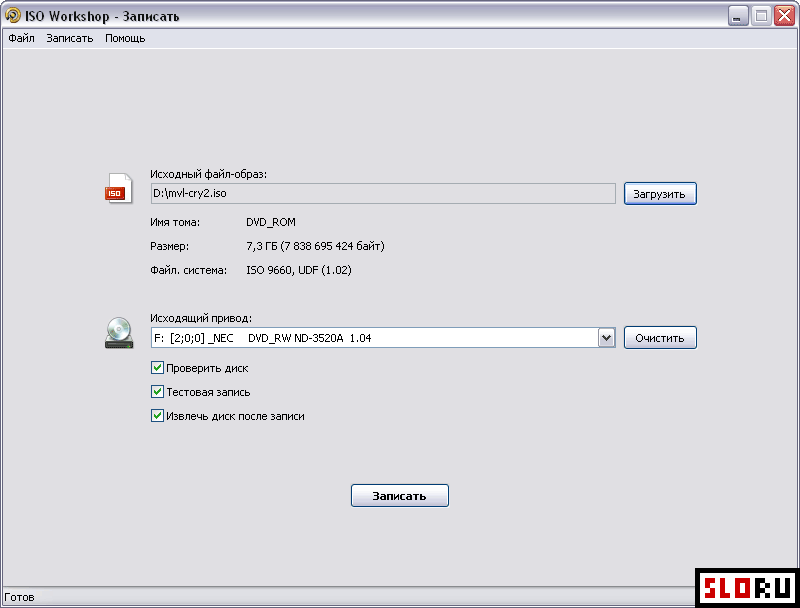Click the Готов status bar text

tap(19, 597)
